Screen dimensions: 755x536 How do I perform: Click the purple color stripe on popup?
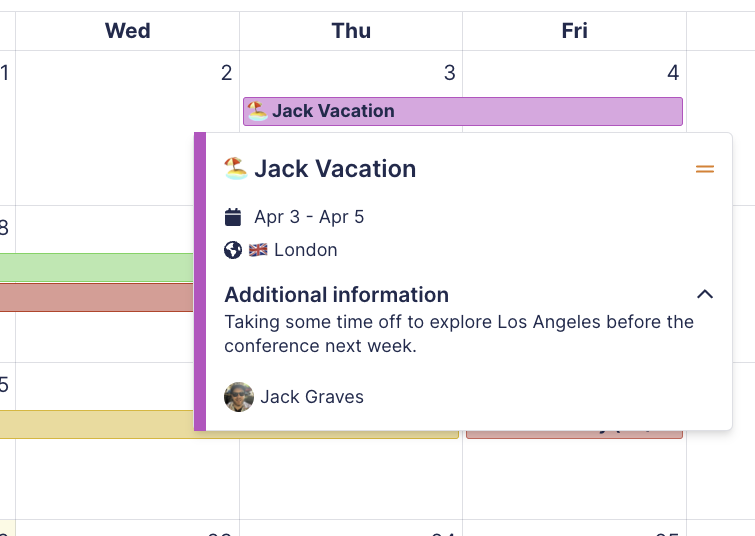coord(200,282)
